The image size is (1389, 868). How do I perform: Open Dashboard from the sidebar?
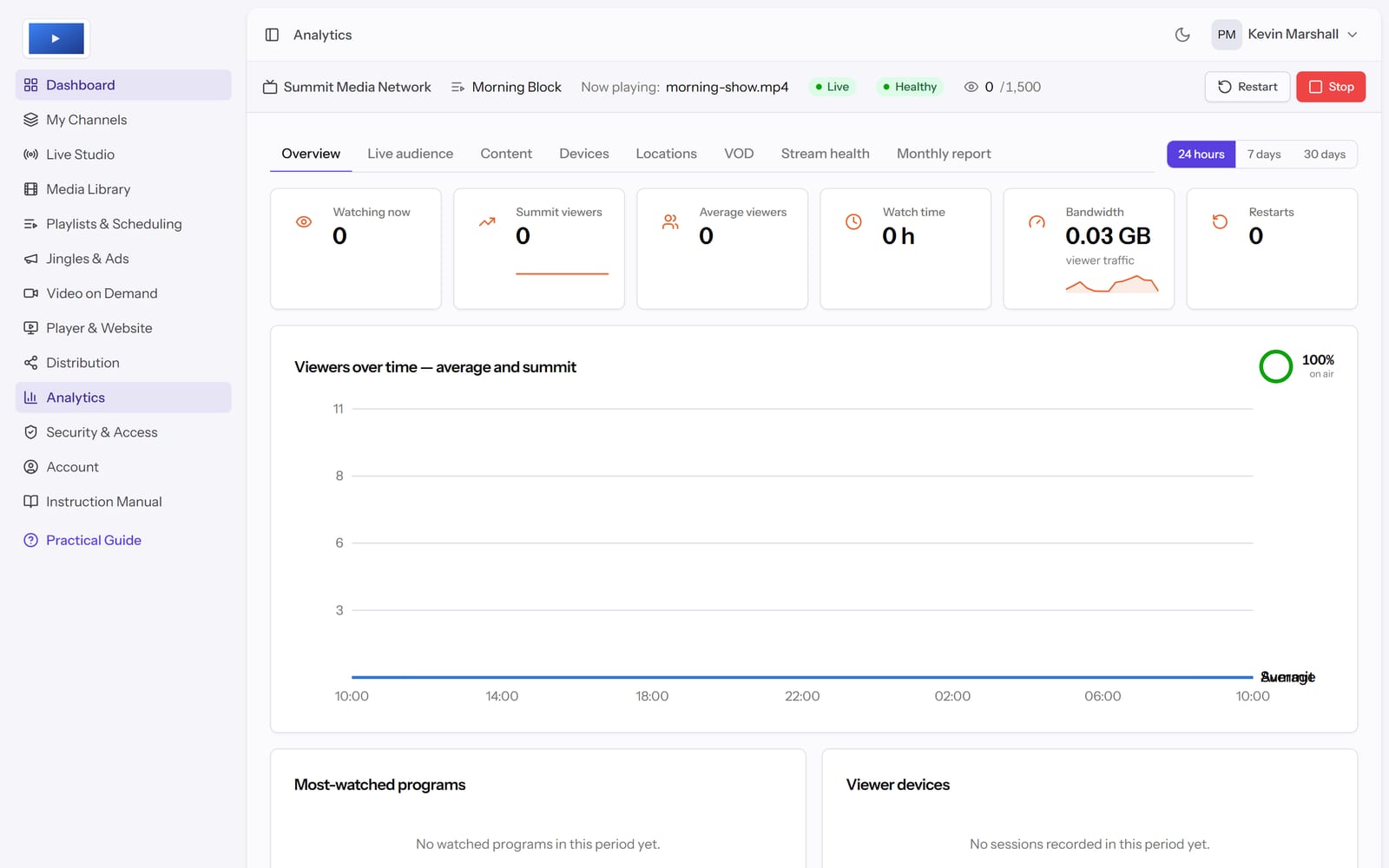[x=123, y=85]
